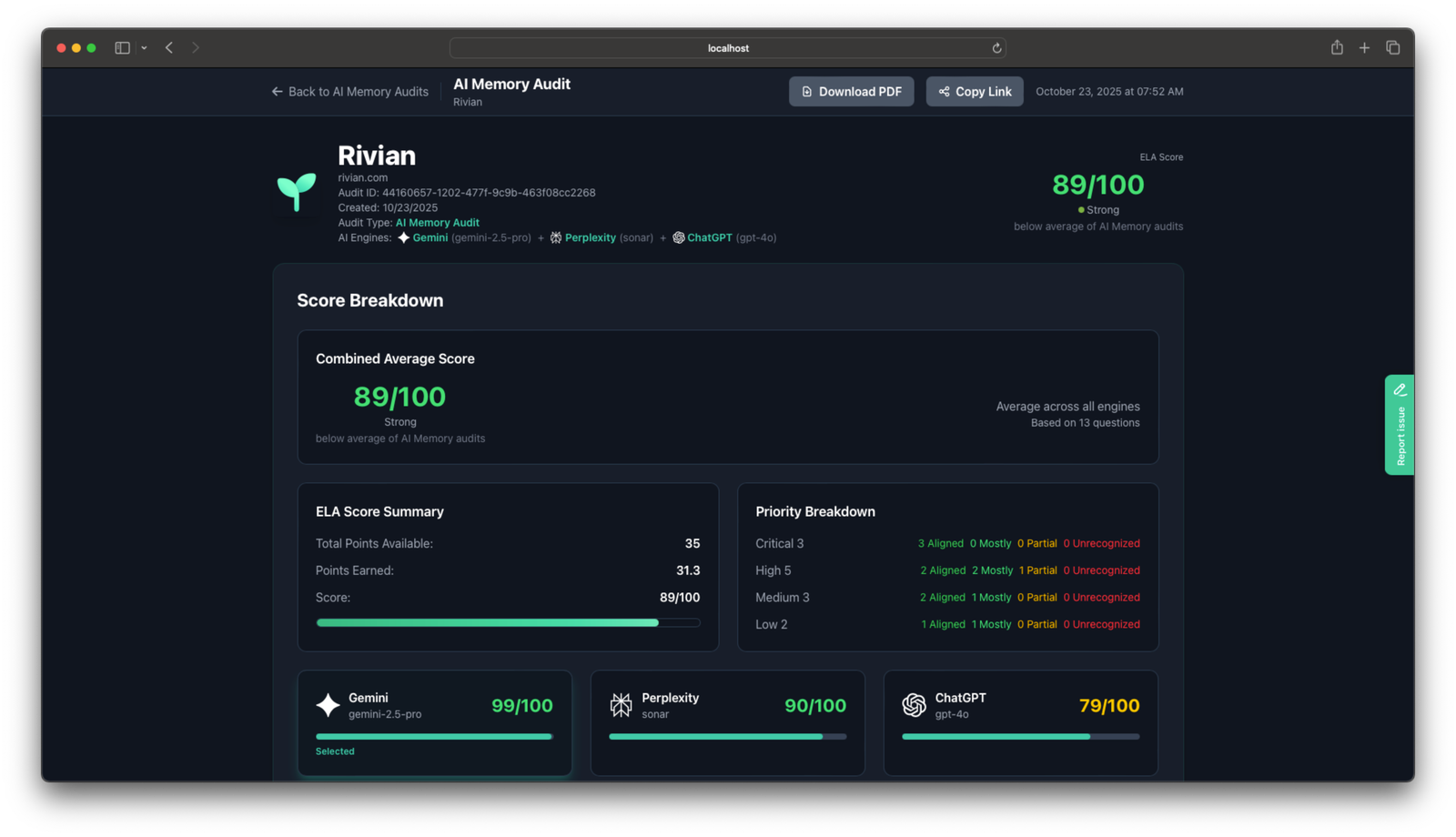Click Total Points Available value 35
The image size is (1456, 837).
693,543
